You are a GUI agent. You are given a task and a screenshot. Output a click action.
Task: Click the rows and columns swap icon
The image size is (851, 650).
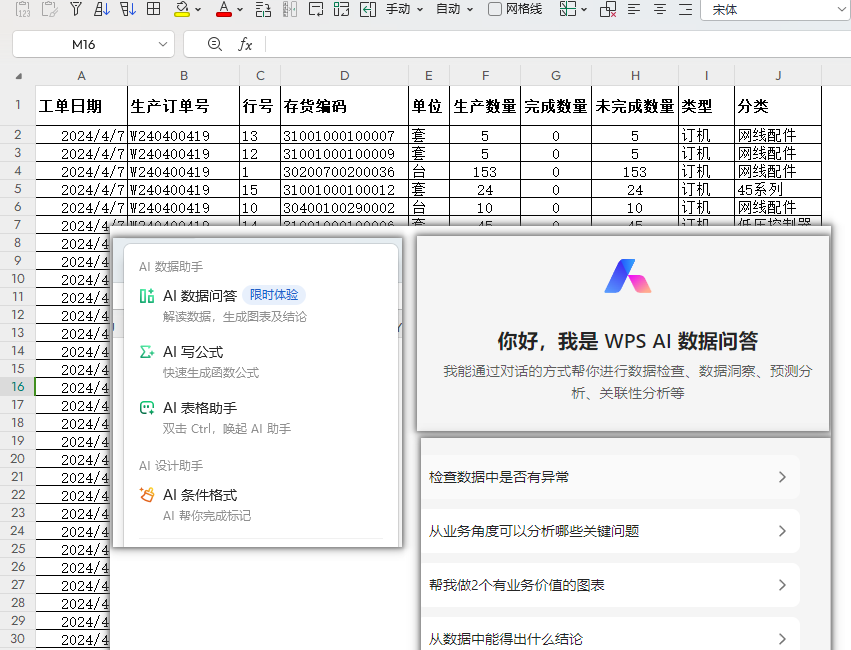tap(263, 9)
